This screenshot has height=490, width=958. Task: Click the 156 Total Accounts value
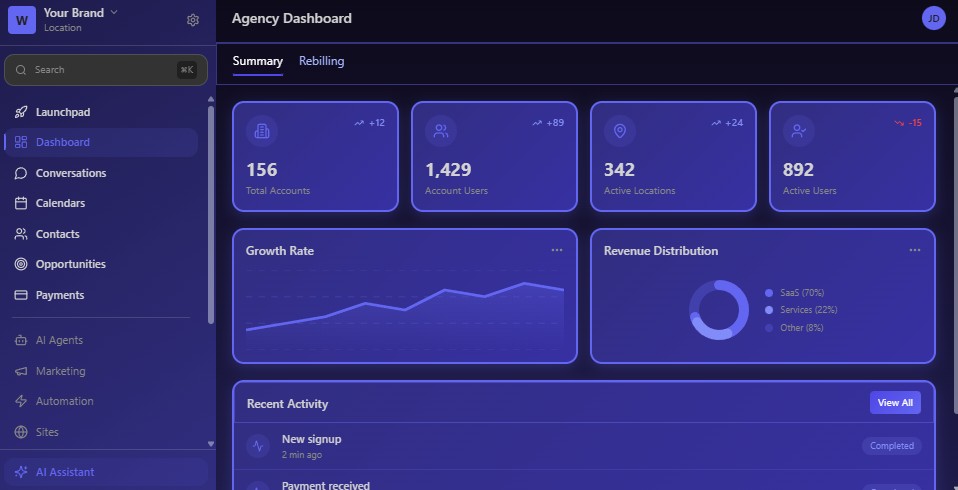pos(261,169)
